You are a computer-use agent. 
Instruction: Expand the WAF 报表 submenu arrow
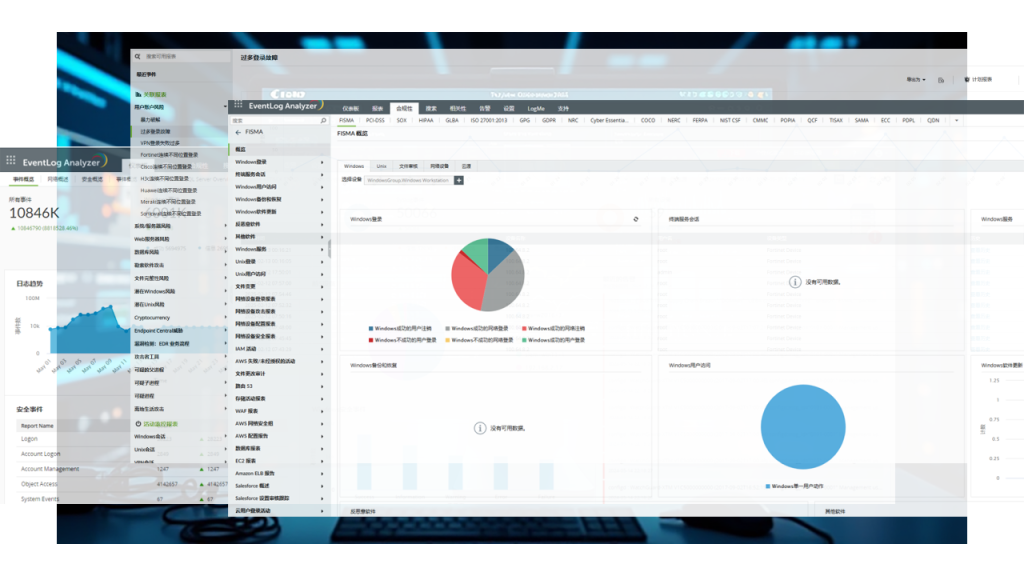tap(322, 411)
